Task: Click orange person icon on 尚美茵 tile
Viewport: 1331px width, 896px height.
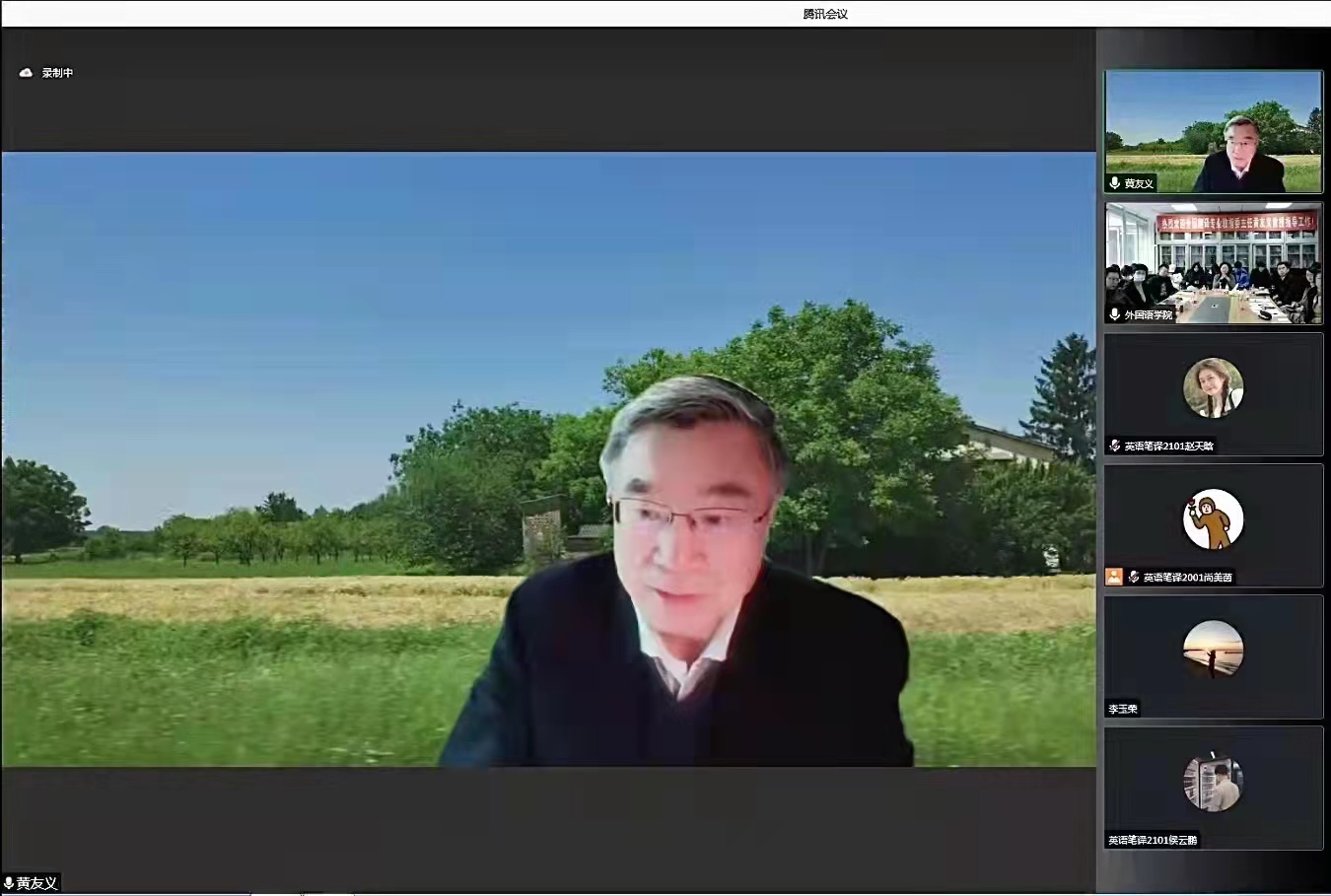Action: pos(1114,578)
